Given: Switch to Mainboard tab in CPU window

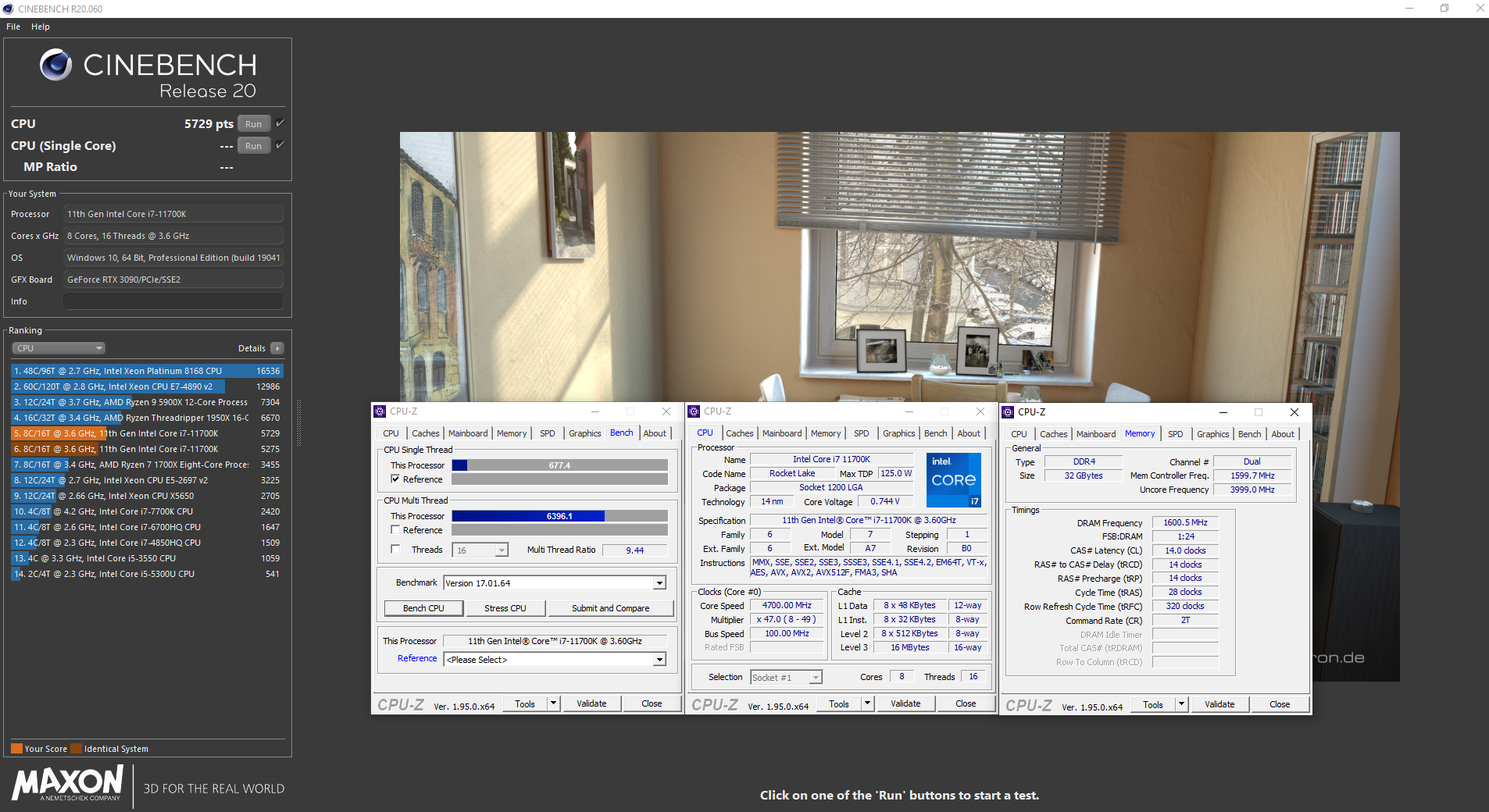Looking at the screenshot, I should click(x=782, y=433).
